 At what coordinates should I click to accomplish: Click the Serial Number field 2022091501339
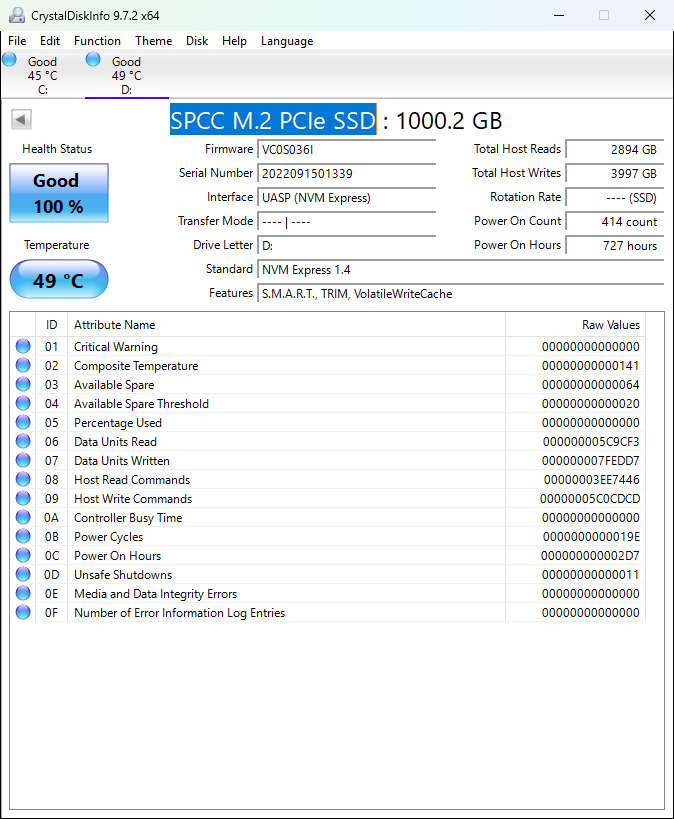tap(346, 174)
